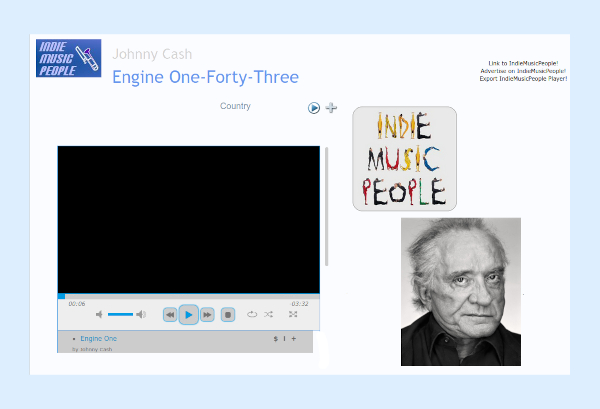Click the 03:32 total duration readout
The height and width of the screenshot is (409, 600).
(300, 304)
